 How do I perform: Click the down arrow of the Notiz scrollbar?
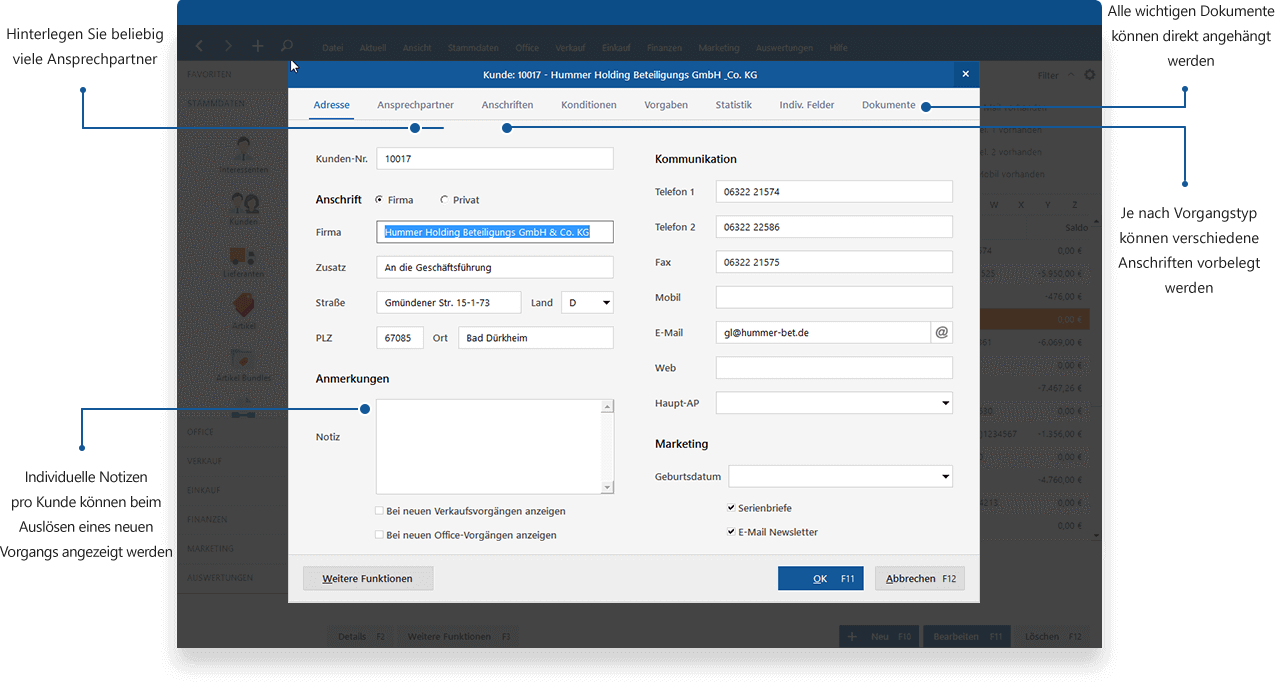tap(607, 487)
